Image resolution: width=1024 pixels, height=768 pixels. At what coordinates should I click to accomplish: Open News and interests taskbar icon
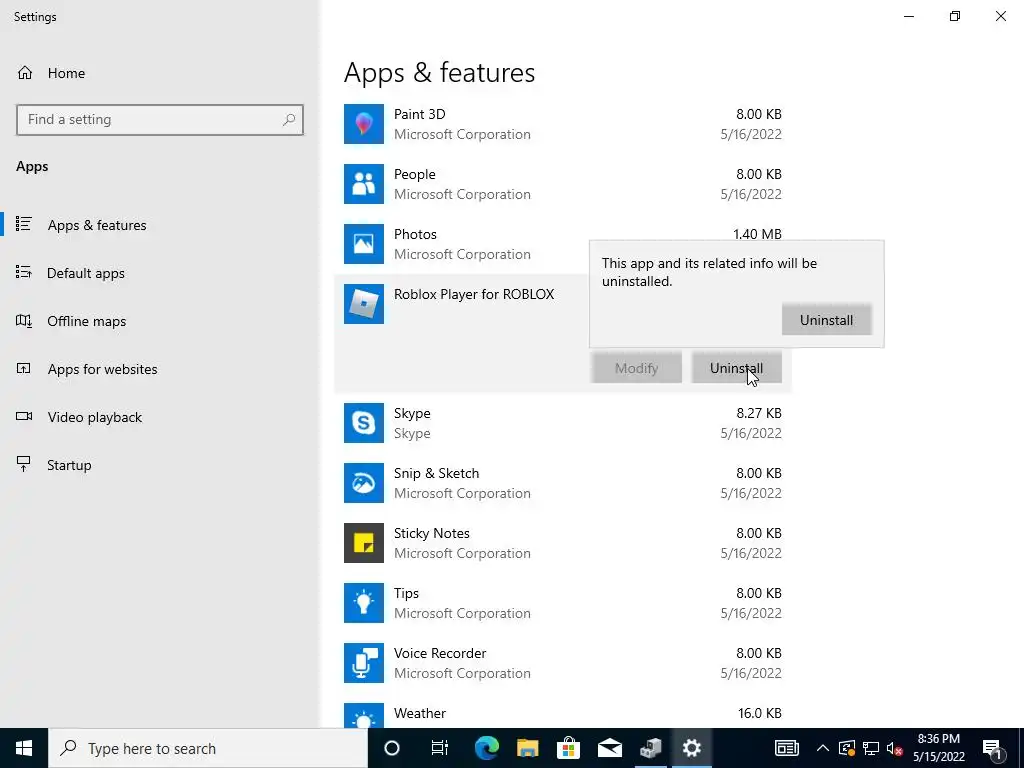786,748
